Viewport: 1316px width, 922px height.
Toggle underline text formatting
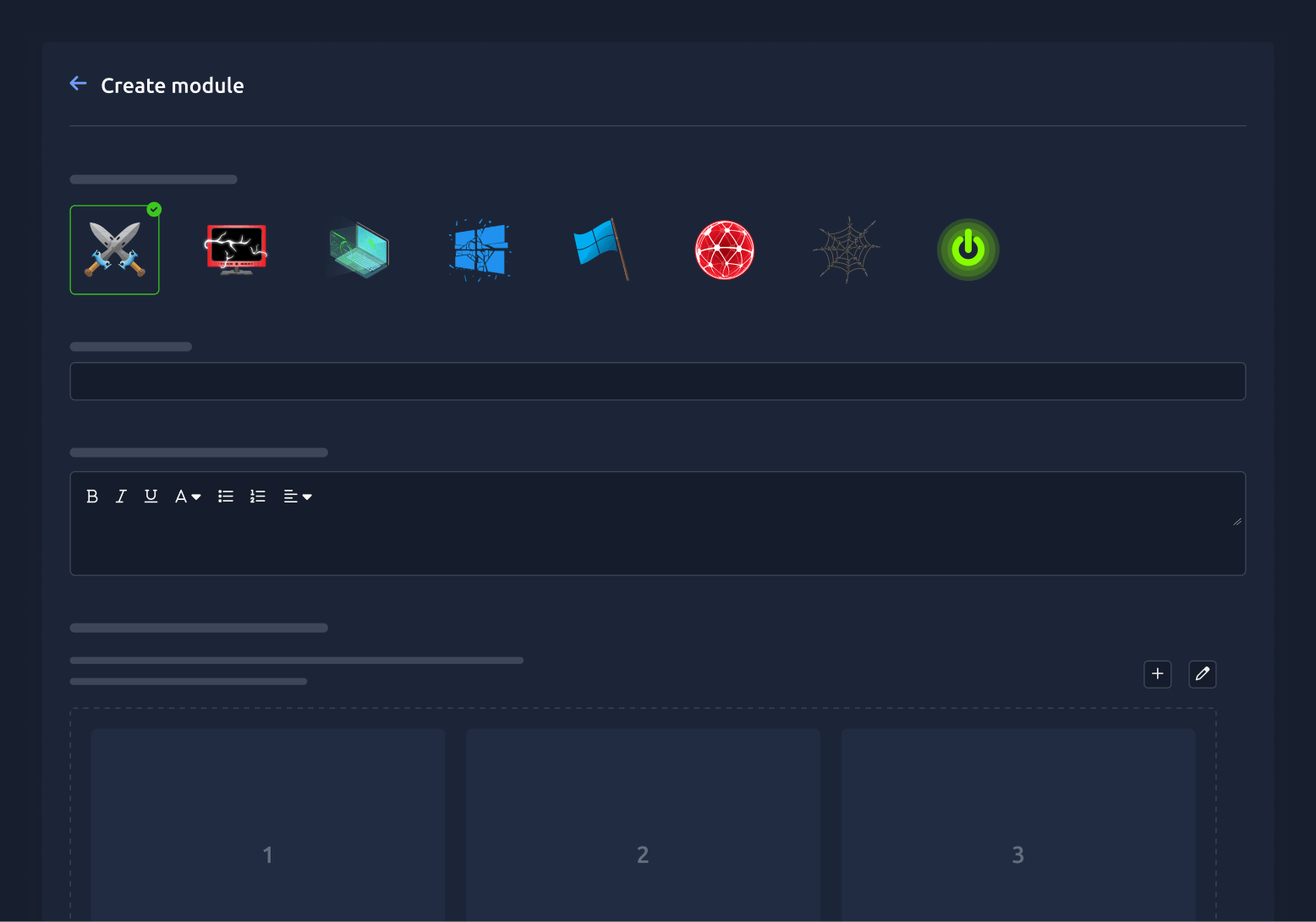pyautogui.click(x=151, y=497)
